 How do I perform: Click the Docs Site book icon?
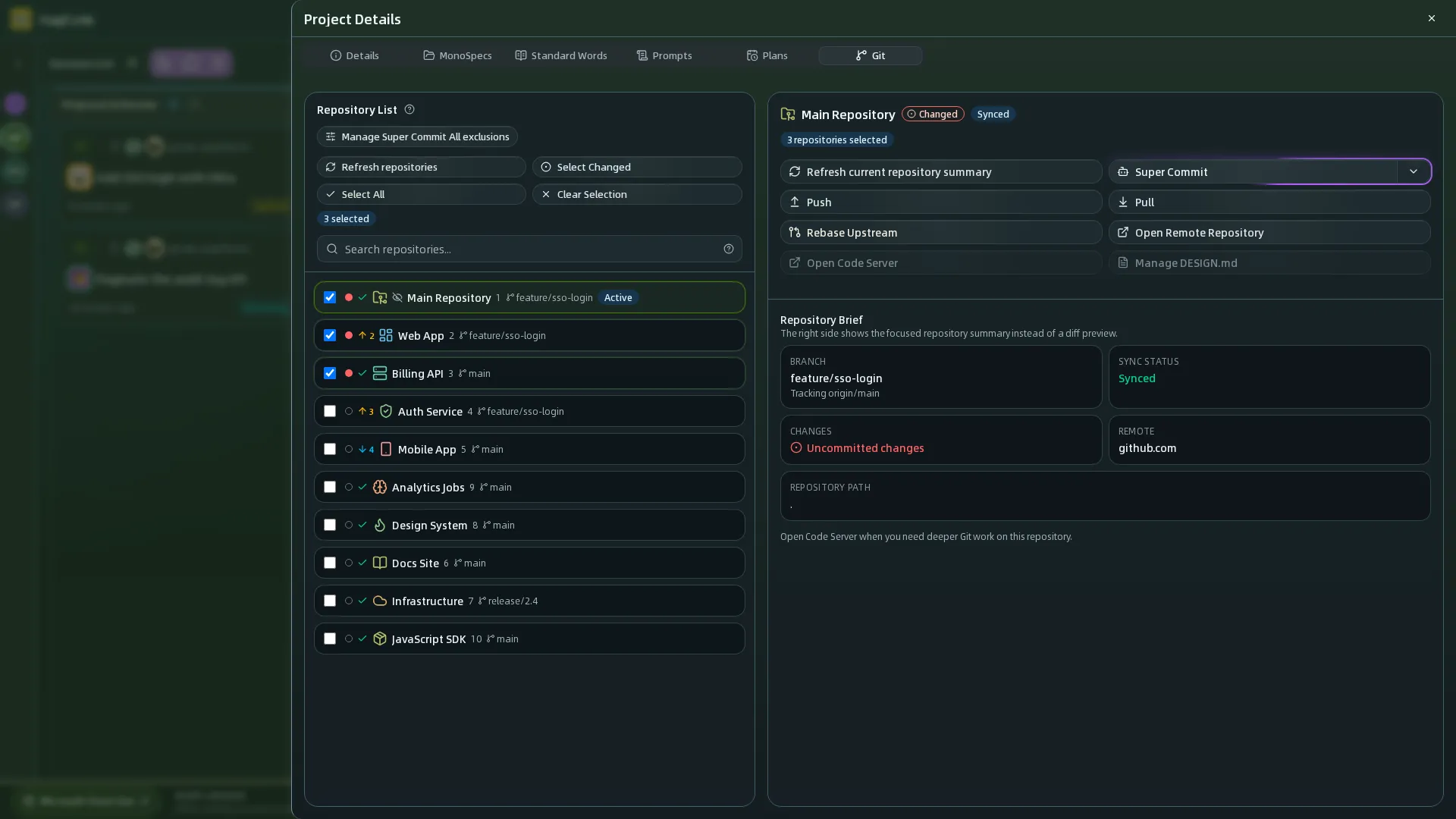(x=380, y=563)
